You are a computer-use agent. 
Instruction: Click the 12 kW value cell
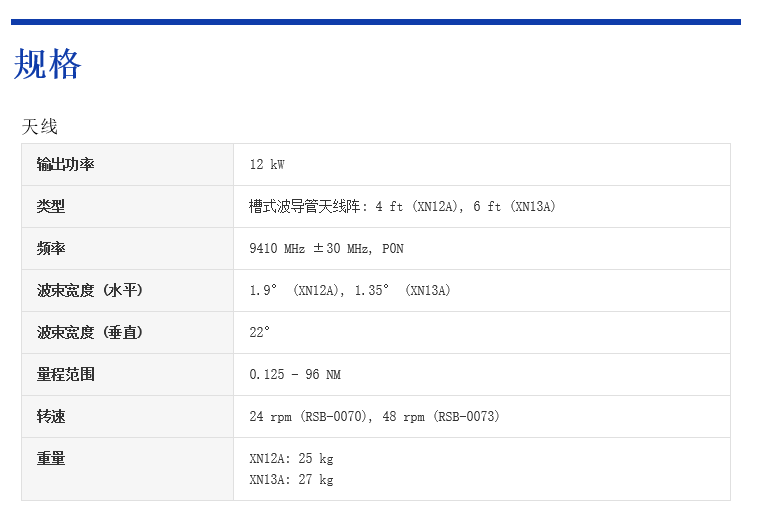267,165
